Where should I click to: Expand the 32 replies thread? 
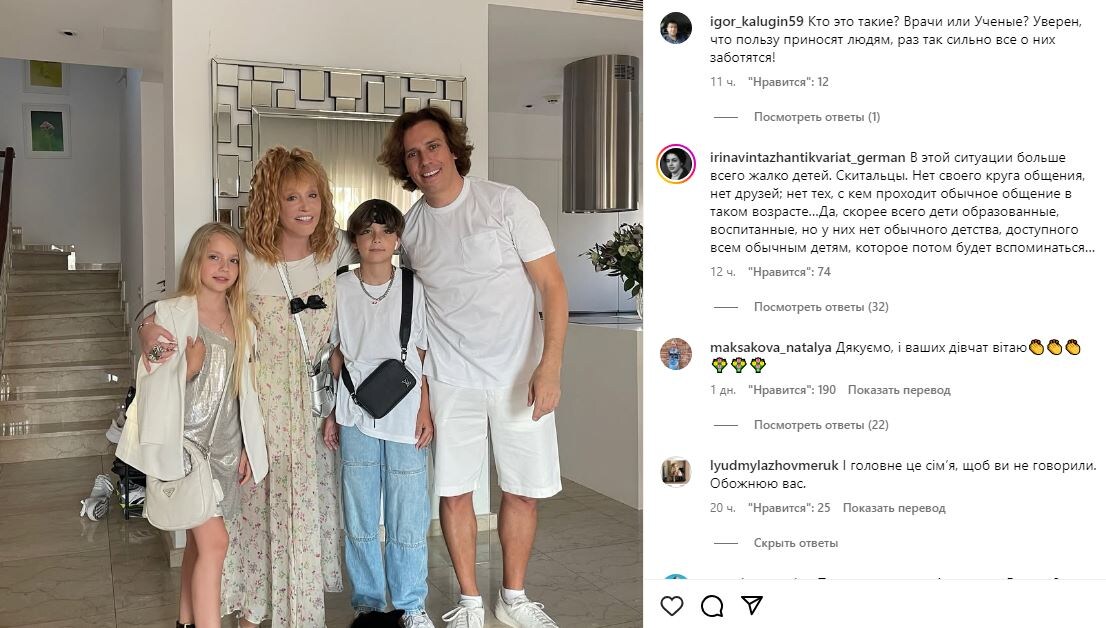click(821, 307)
